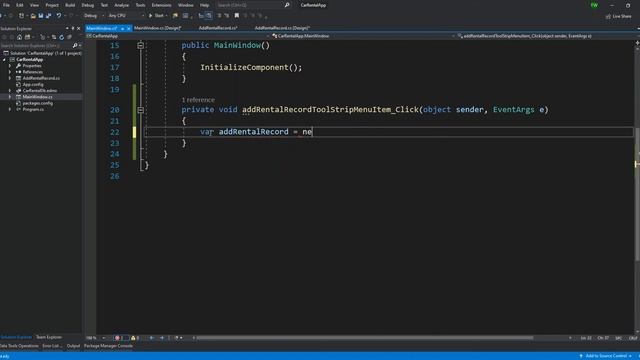Click the Open File folder icon
Viewport: 640px width, 360px height.
tap(33, 16)
